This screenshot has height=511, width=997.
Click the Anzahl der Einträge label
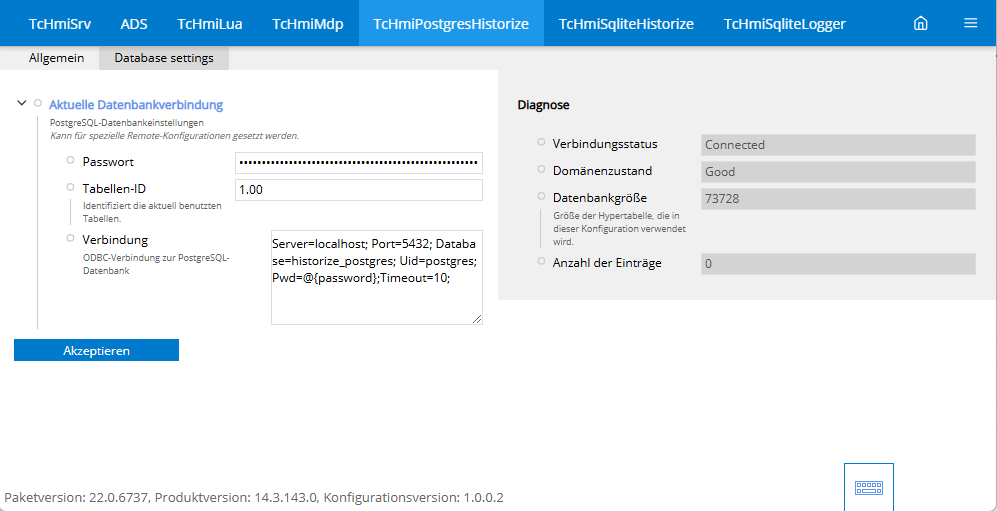point(607,263)
